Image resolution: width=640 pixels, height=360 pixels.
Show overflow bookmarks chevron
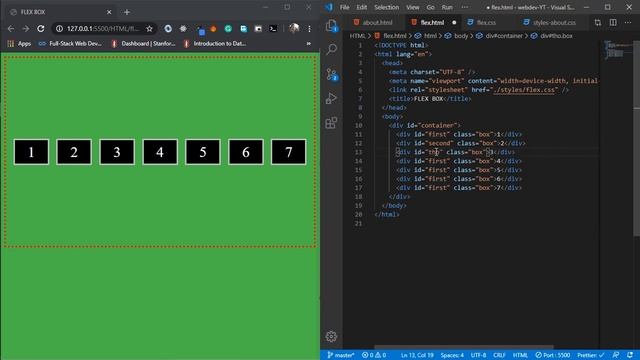[x=309, y=43]
